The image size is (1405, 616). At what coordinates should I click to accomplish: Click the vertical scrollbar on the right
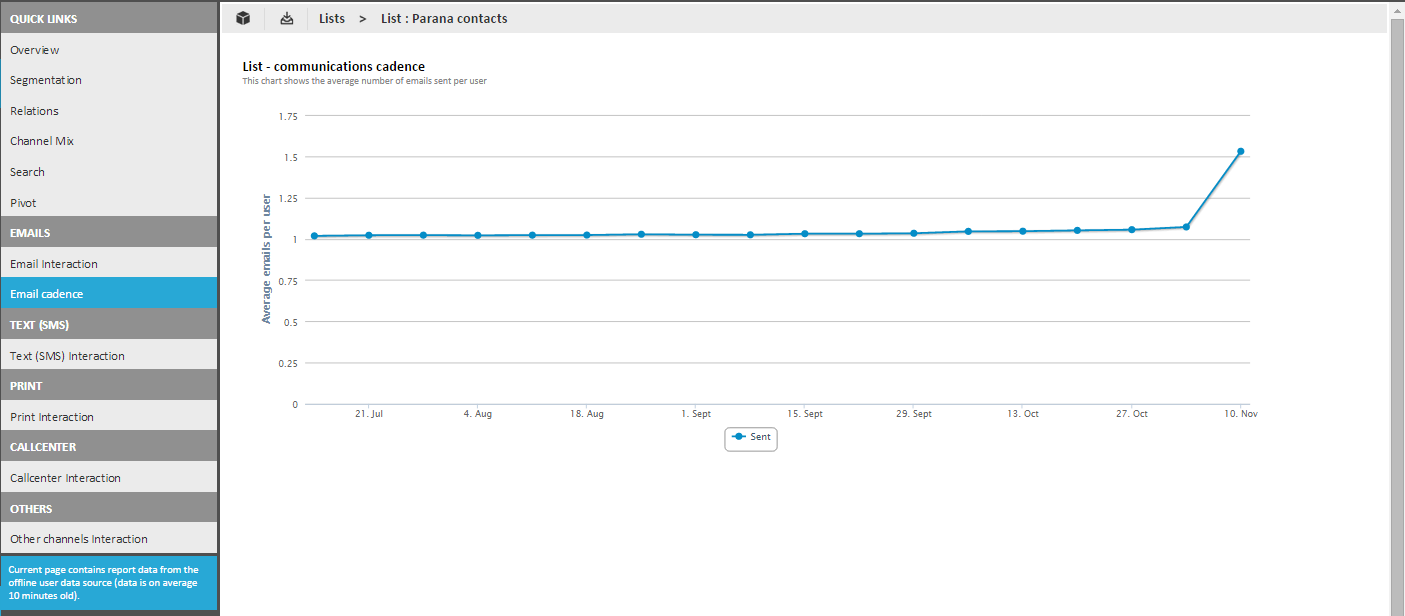pyautogui.click(x=1397, y=300)
